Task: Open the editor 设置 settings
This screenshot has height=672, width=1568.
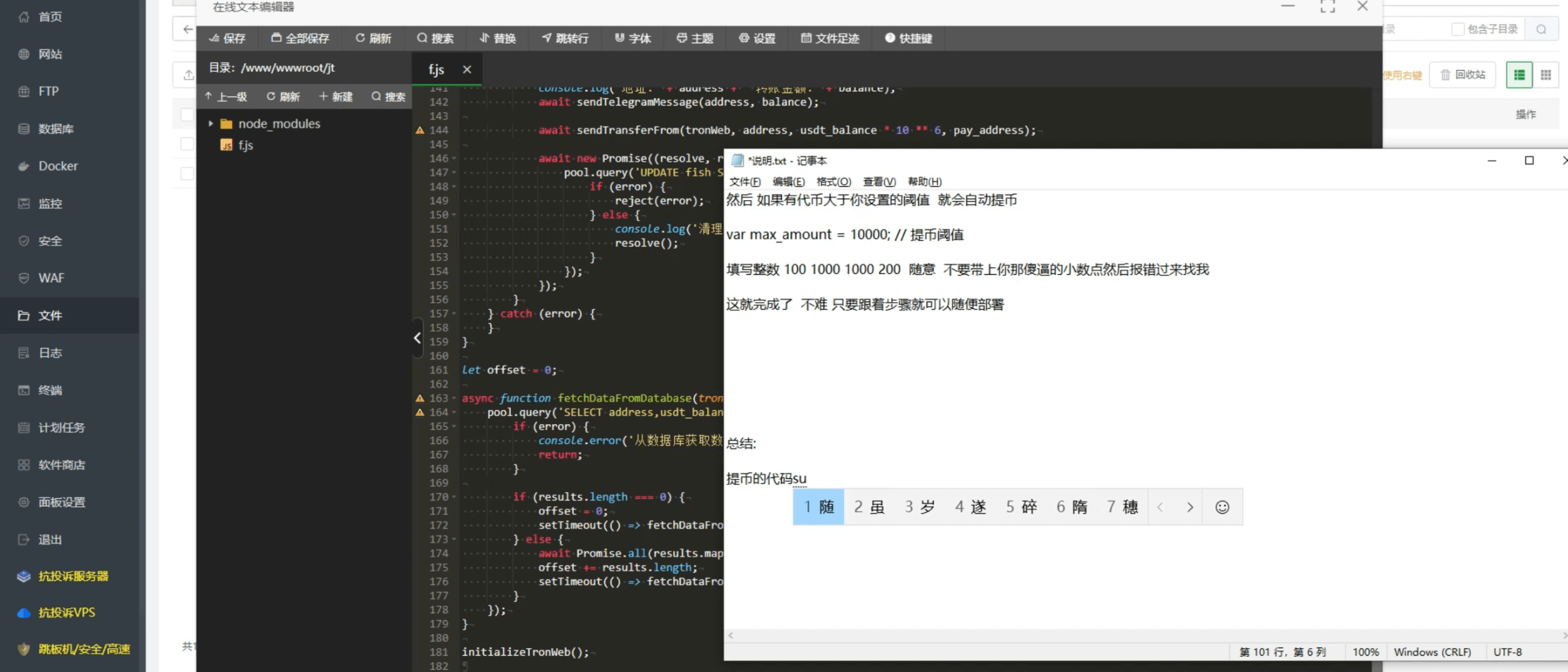Action: [x=757, y=38]
